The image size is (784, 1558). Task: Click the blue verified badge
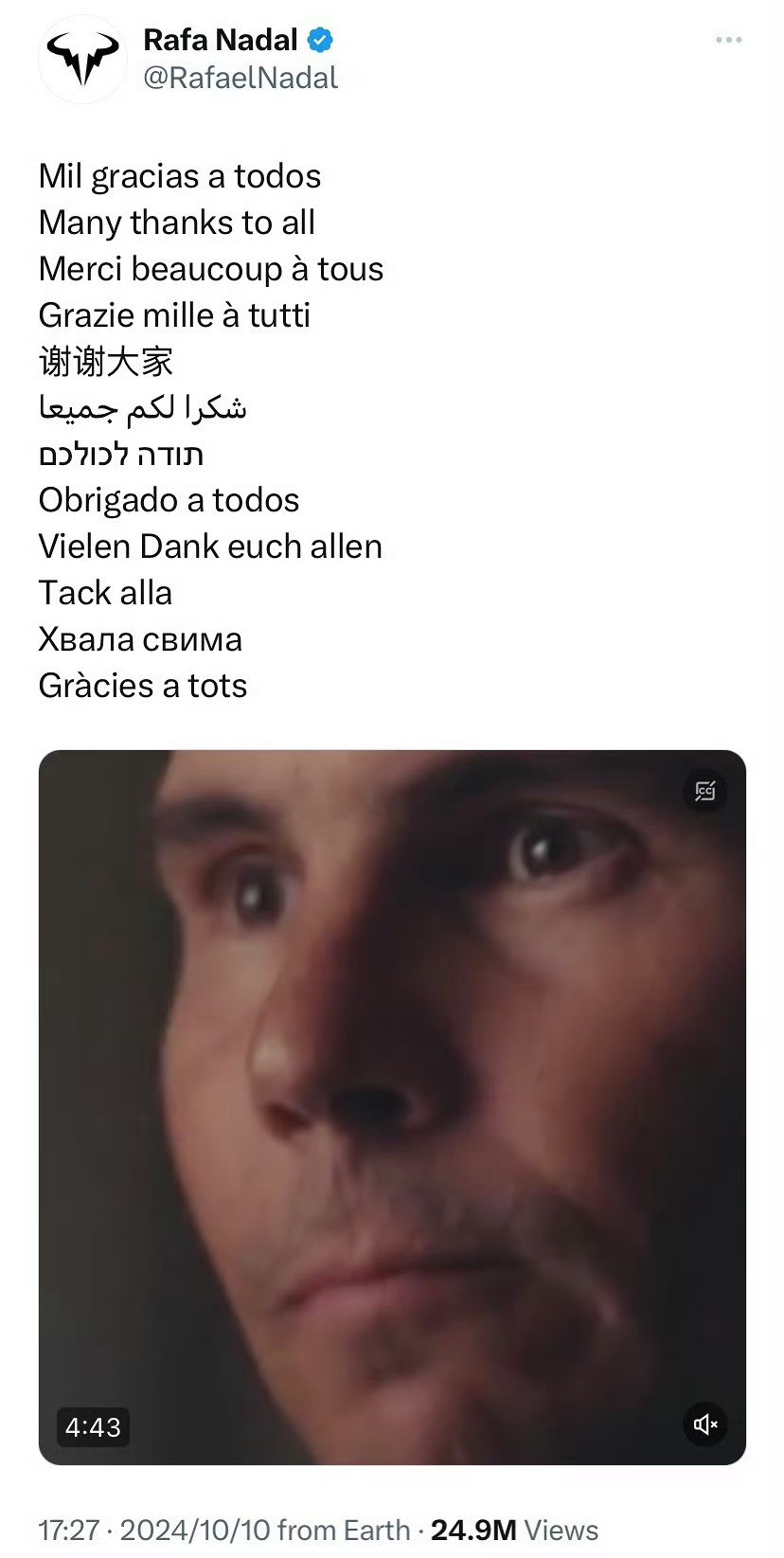321,40
